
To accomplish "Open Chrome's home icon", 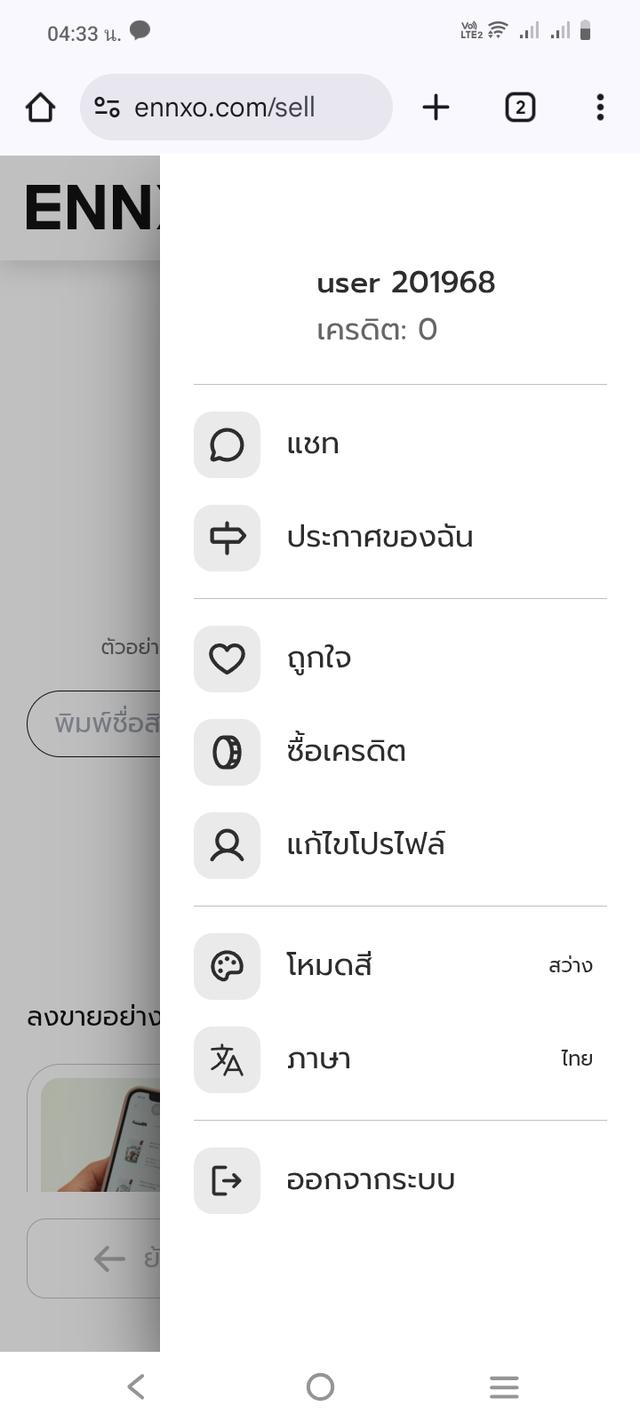I will [40, 106].
